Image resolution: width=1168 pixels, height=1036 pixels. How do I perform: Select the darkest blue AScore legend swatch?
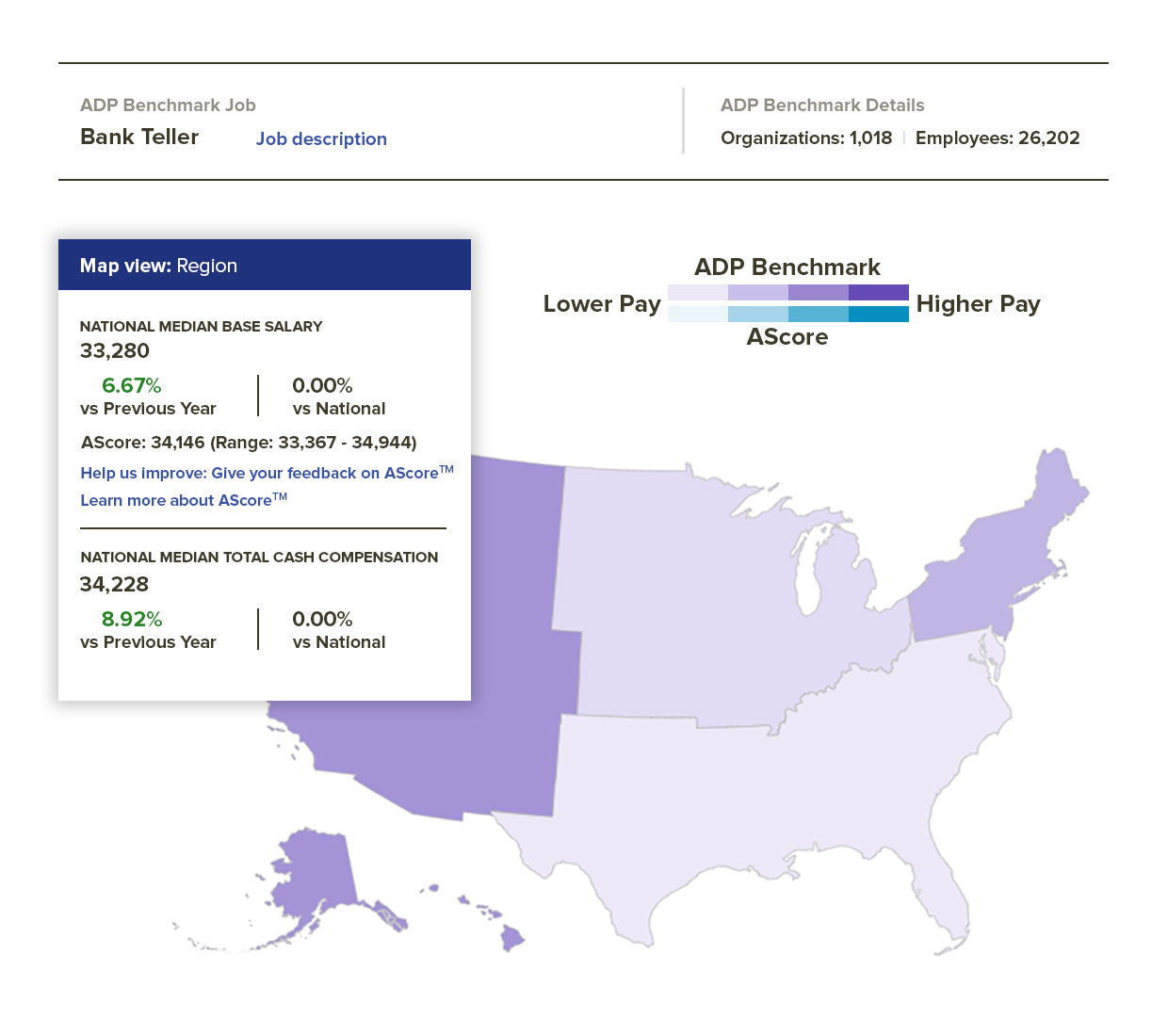(x=879, y=314)
